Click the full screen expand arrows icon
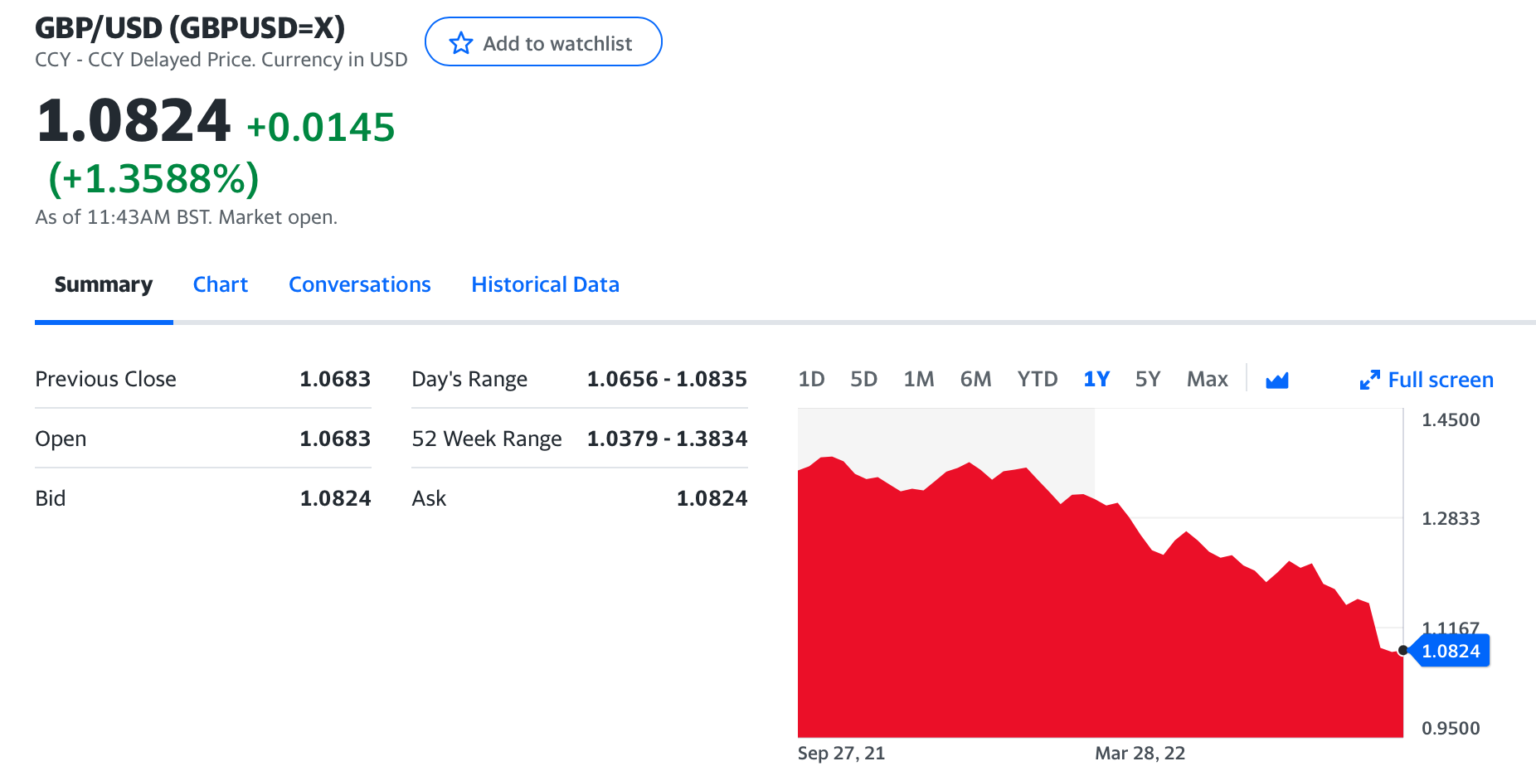The width and height of the screenshot is (1536, 771). point(1369,380)
